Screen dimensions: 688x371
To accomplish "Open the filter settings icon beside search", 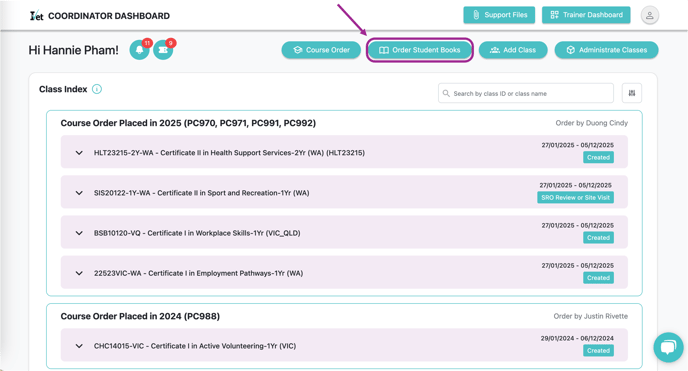I will click(632, 93).
